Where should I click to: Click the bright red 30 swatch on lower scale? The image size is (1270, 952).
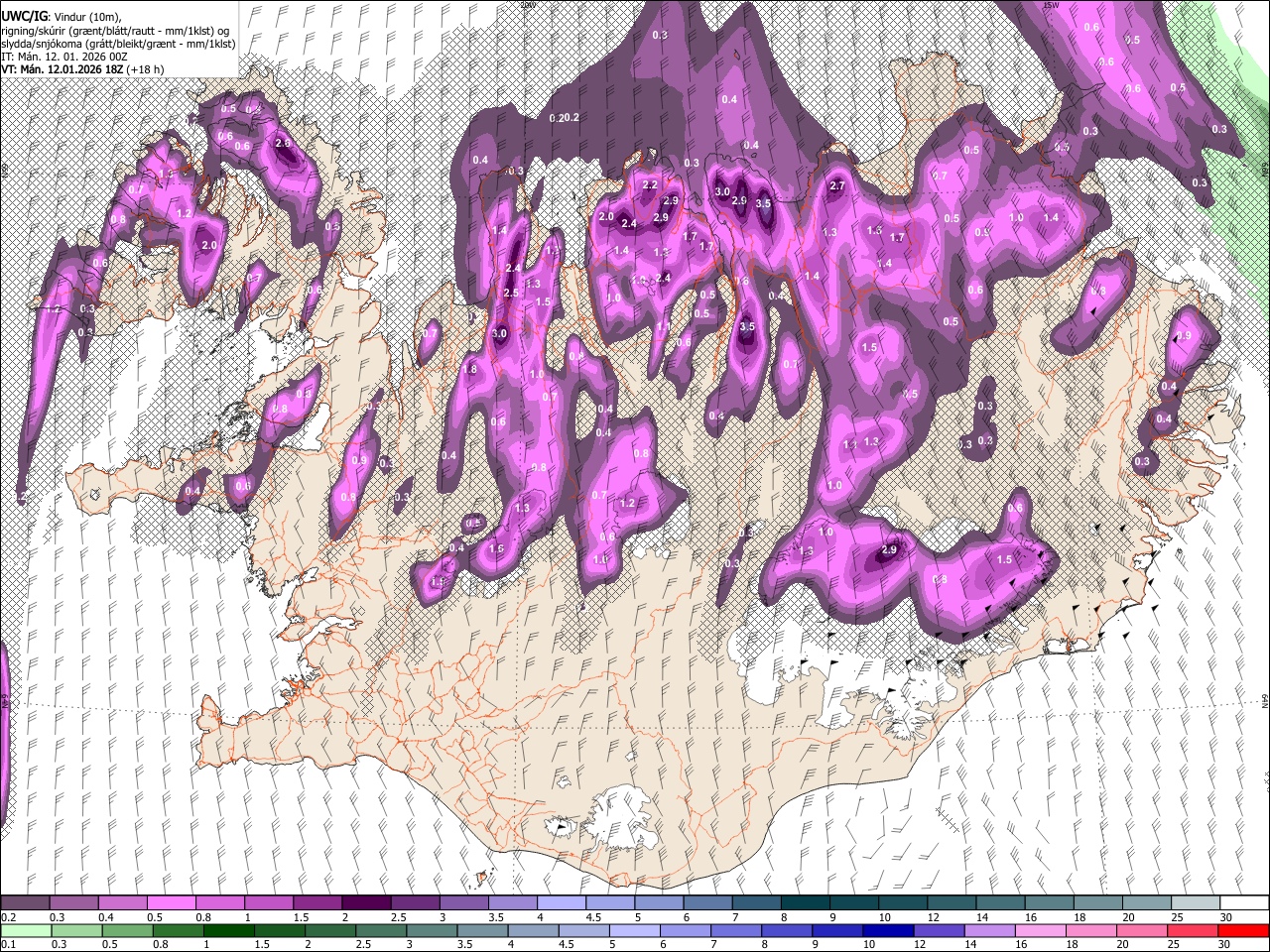[1242, 931]
